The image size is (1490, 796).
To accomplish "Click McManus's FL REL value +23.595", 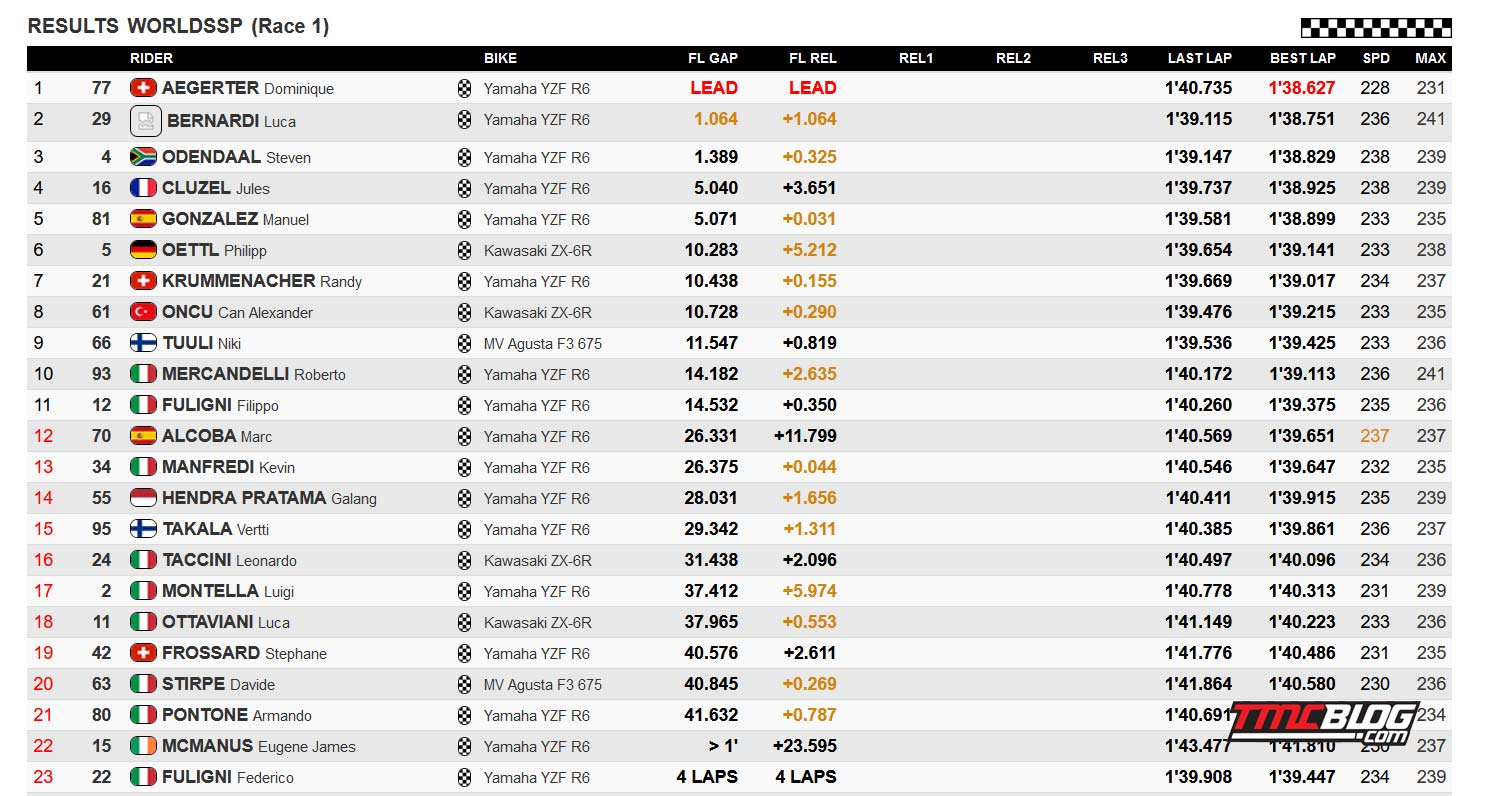I will (805, 746).
